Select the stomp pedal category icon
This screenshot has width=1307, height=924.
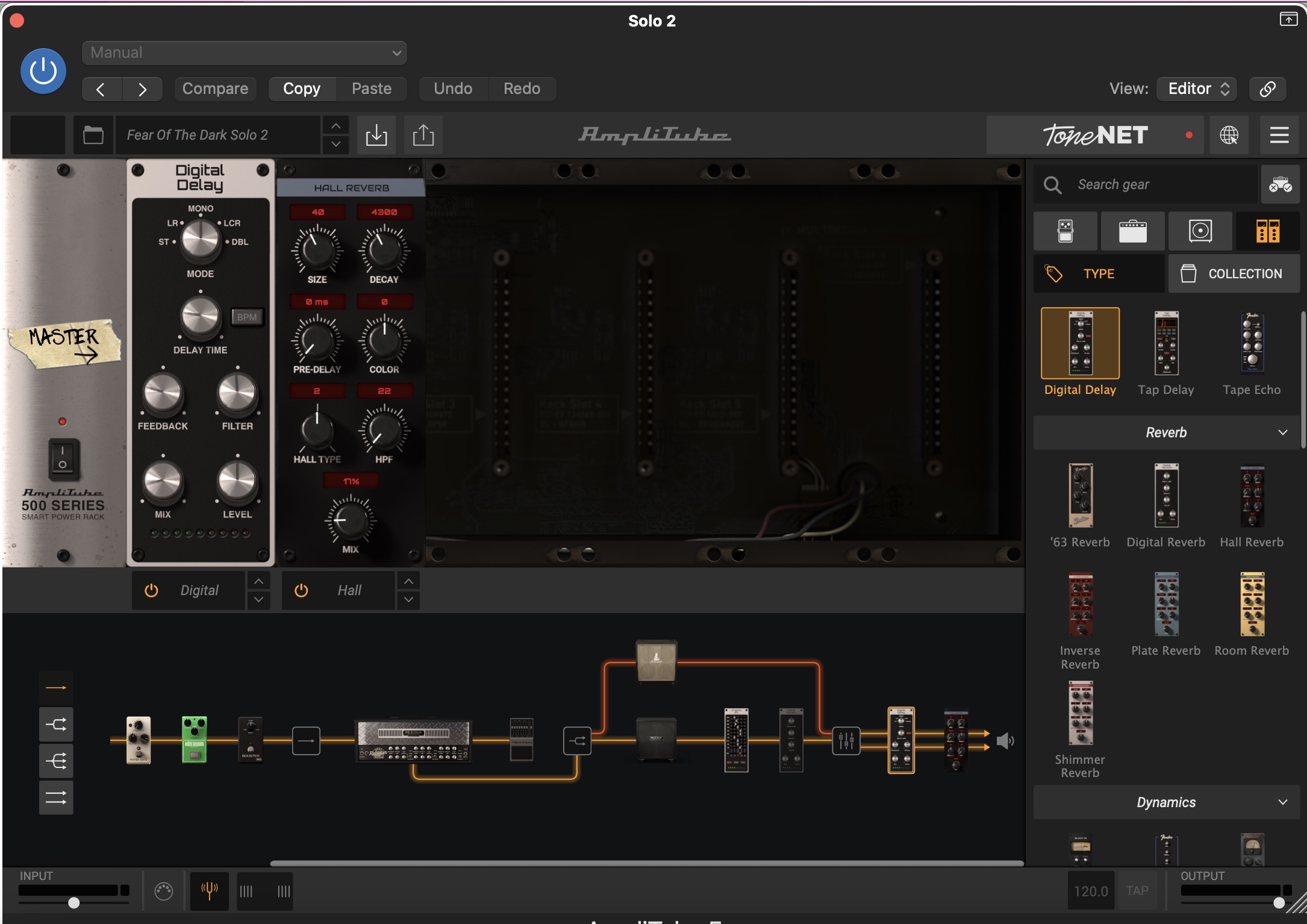1065,231
